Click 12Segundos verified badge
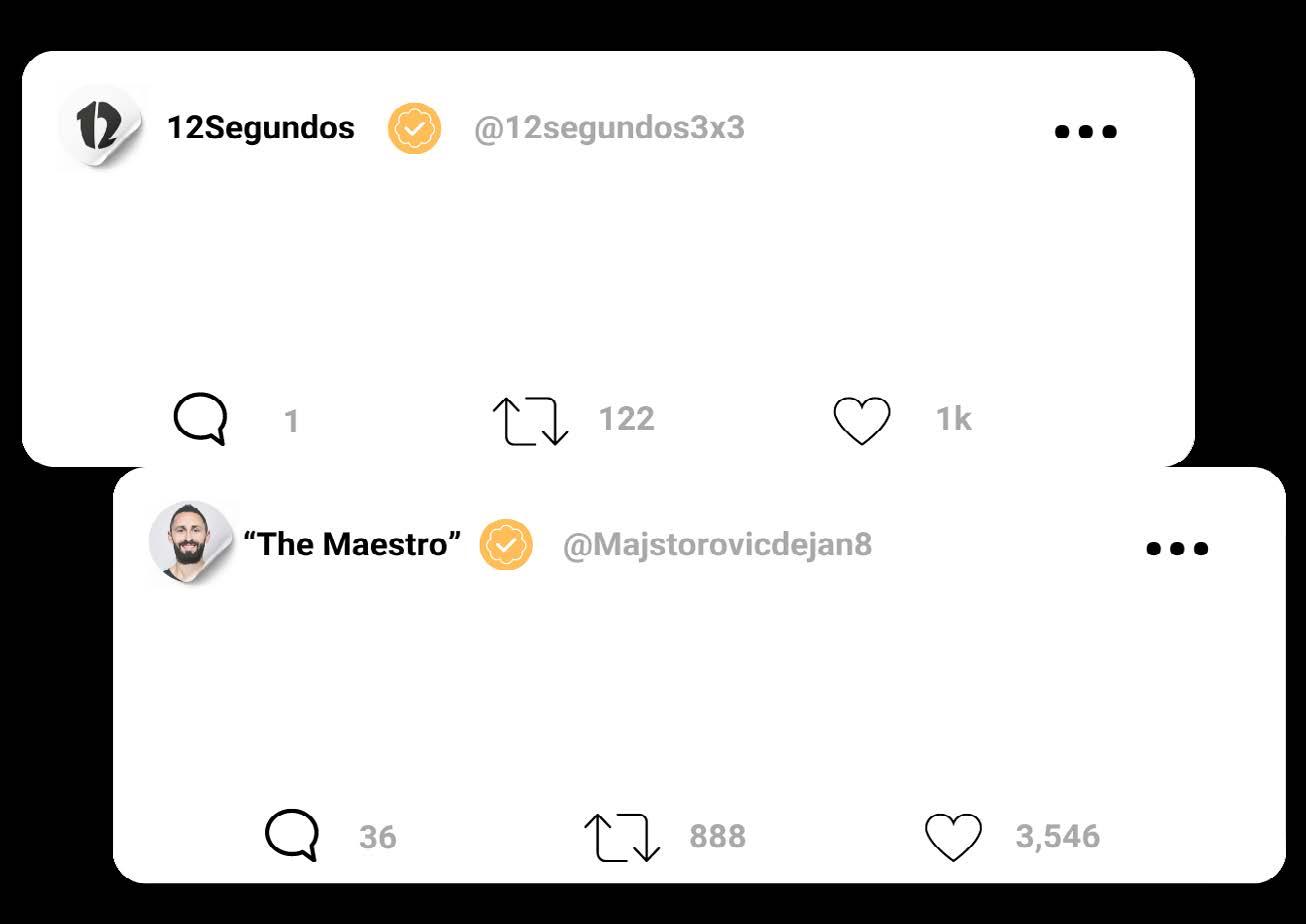The height and width of the screenshot is (924, 1306). [414, 129]
